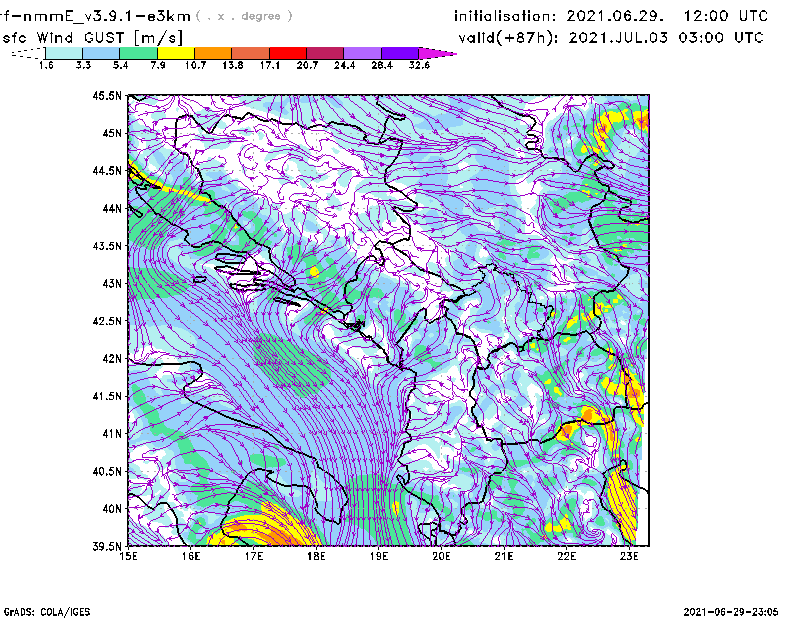The width and height of the screenshot is (800, 618).
Task: Click the 44.5N latitude label
Action: pos(107,170)
